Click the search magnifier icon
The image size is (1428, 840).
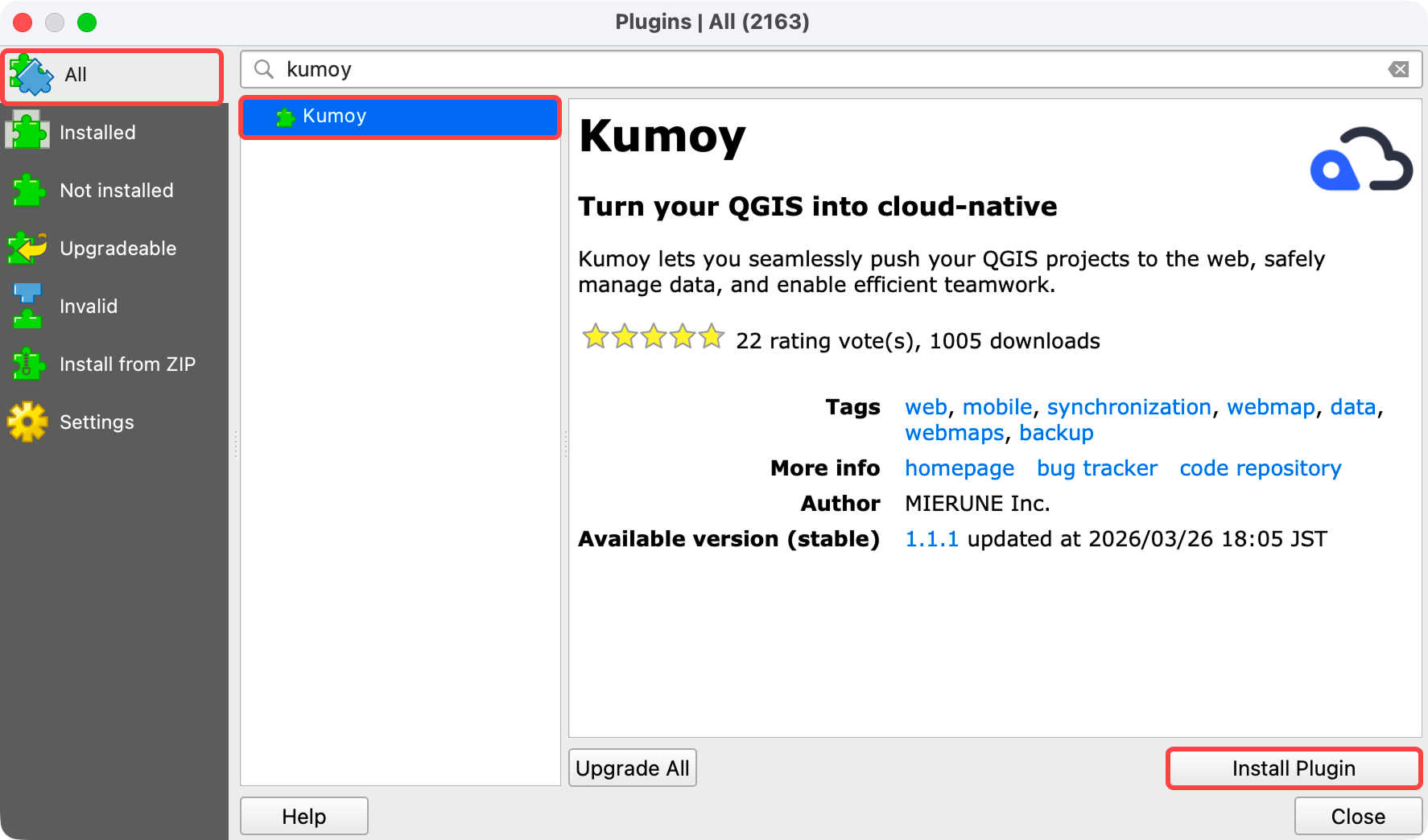(x=263, y=69)
